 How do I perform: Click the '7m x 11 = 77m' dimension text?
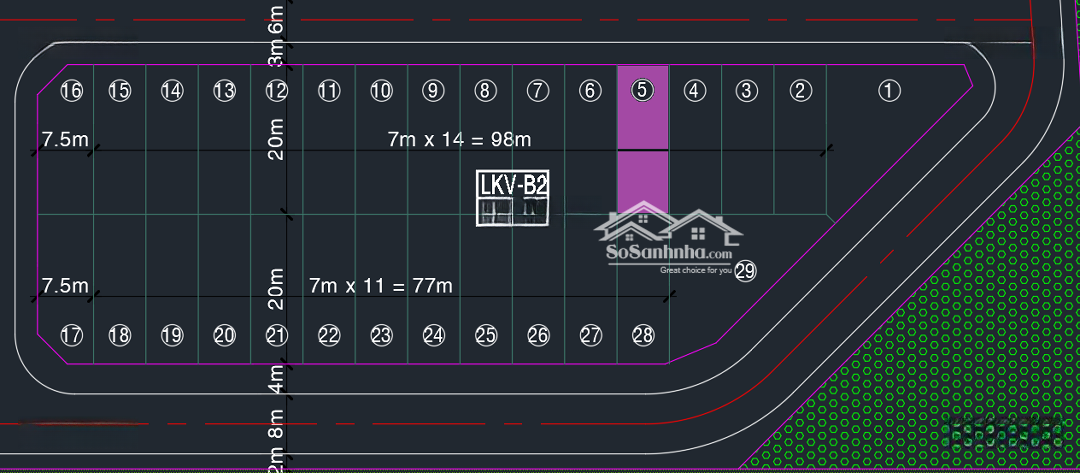pos(381,286)
